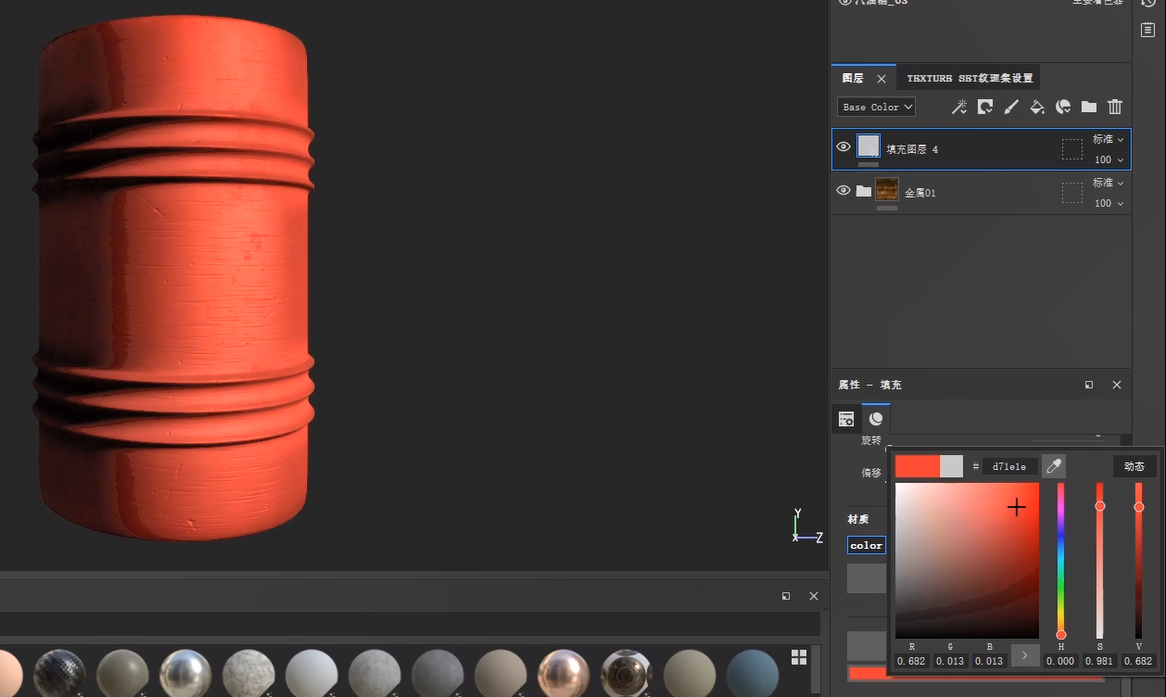Toggle the color material channel button

pos(866,545)
